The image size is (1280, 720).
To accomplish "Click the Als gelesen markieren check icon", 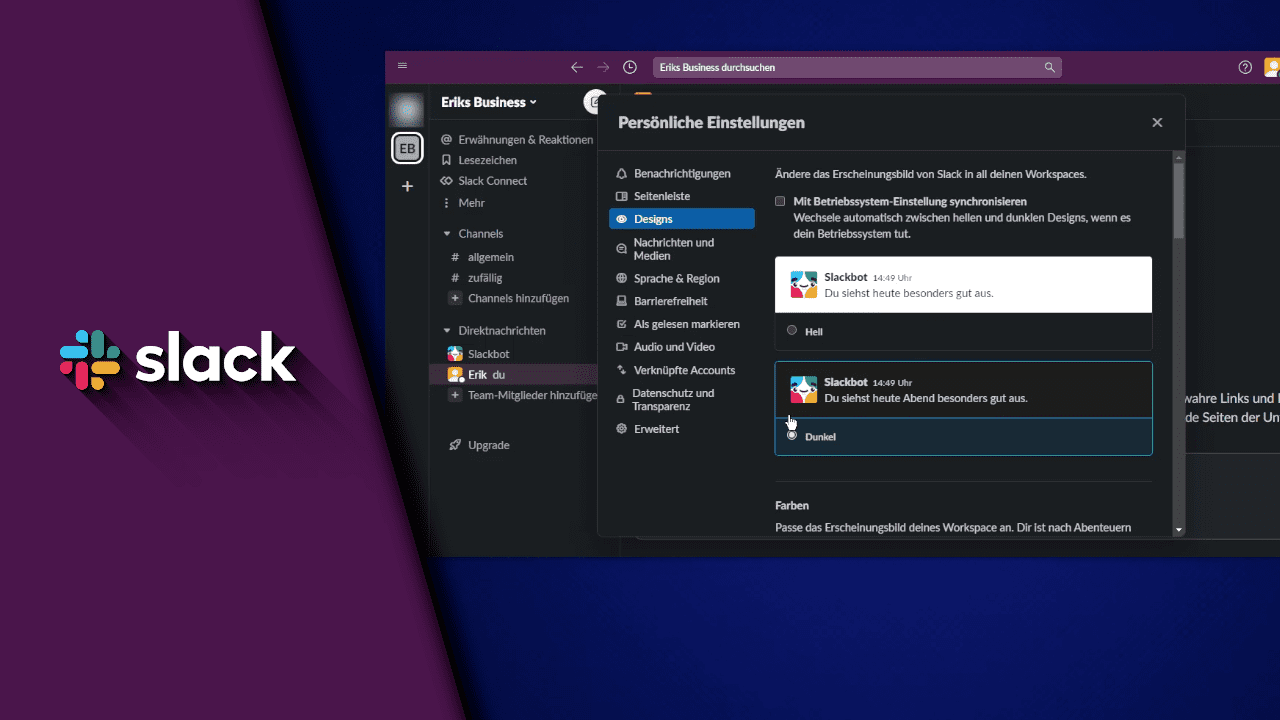I will point(622,324).
